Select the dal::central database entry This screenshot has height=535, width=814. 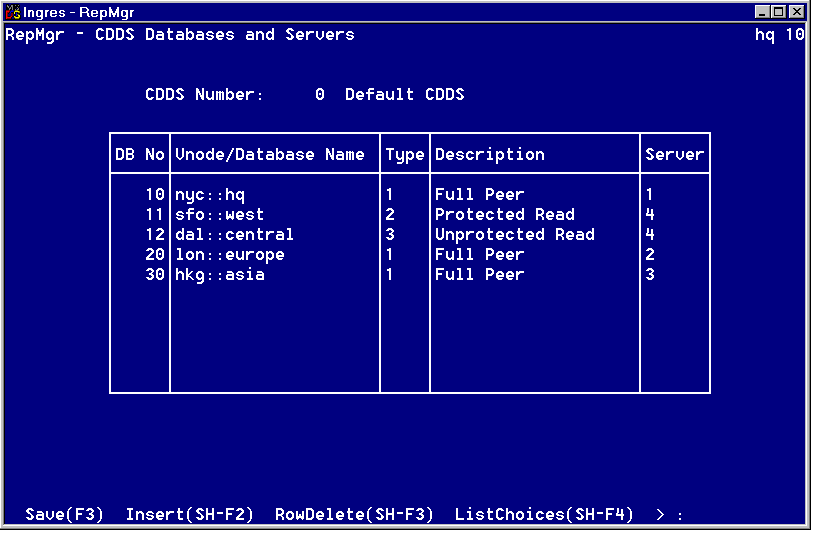[234, 234]
